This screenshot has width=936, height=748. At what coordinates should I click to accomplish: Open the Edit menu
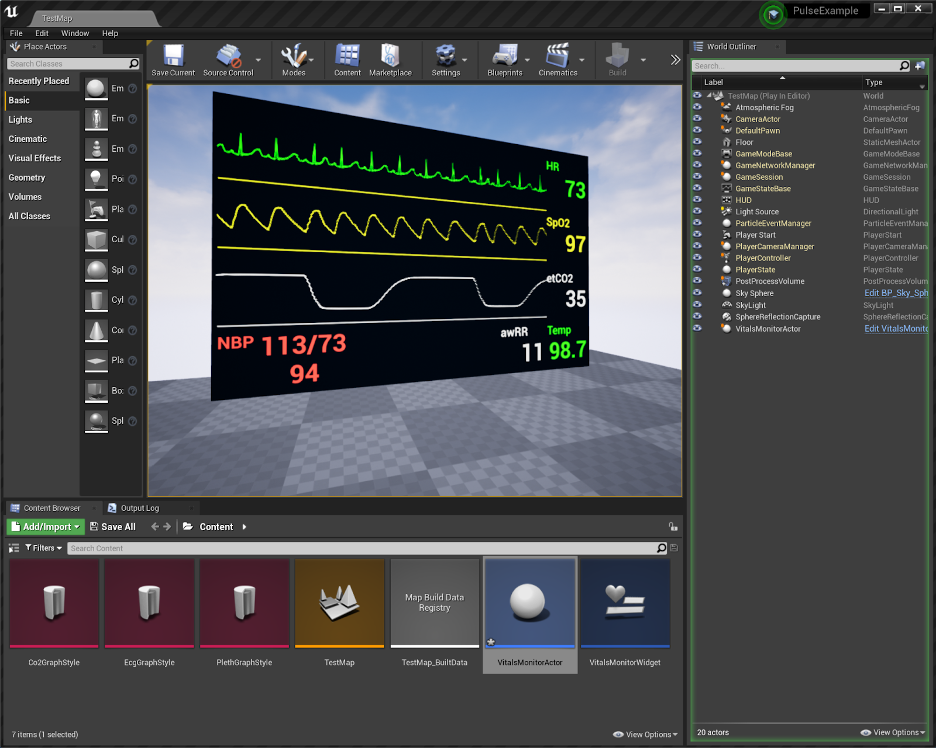click(42, 33)
